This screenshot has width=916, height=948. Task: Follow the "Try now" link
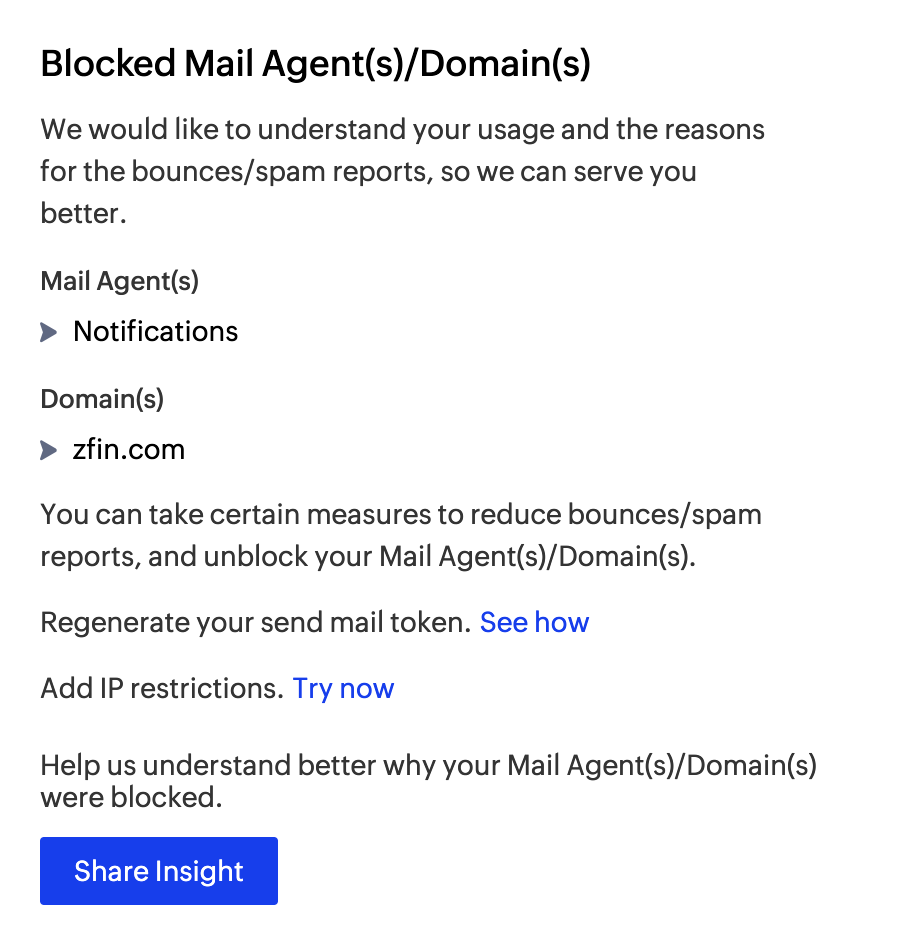[343, 689]
